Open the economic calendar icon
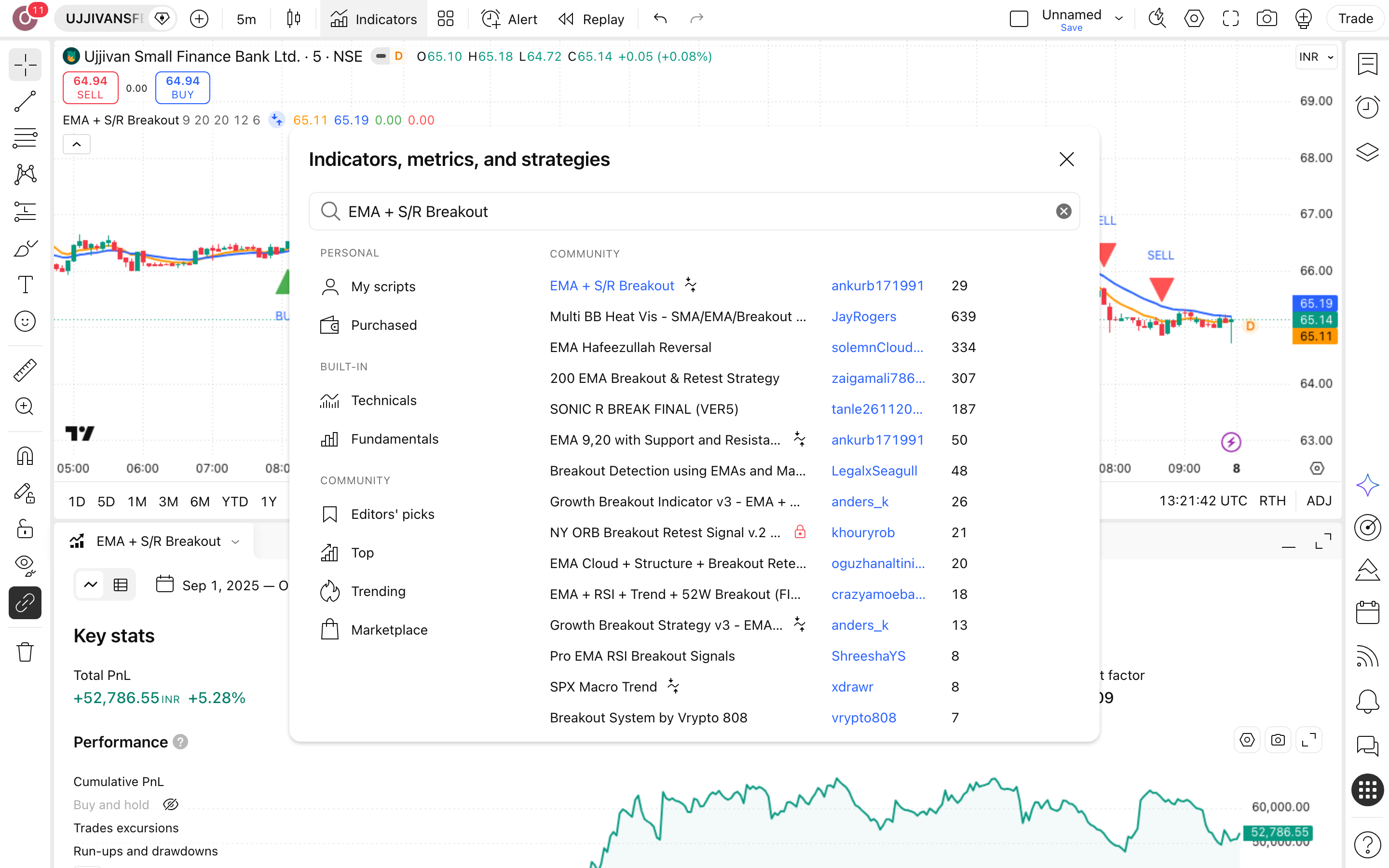Image resolution: width=1389 pixels, height=868 pixels. coord(1367,612)
